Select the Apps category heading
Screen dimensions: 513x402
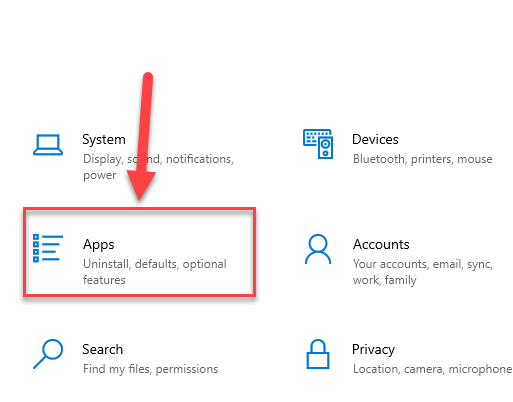tap(99, 245)
